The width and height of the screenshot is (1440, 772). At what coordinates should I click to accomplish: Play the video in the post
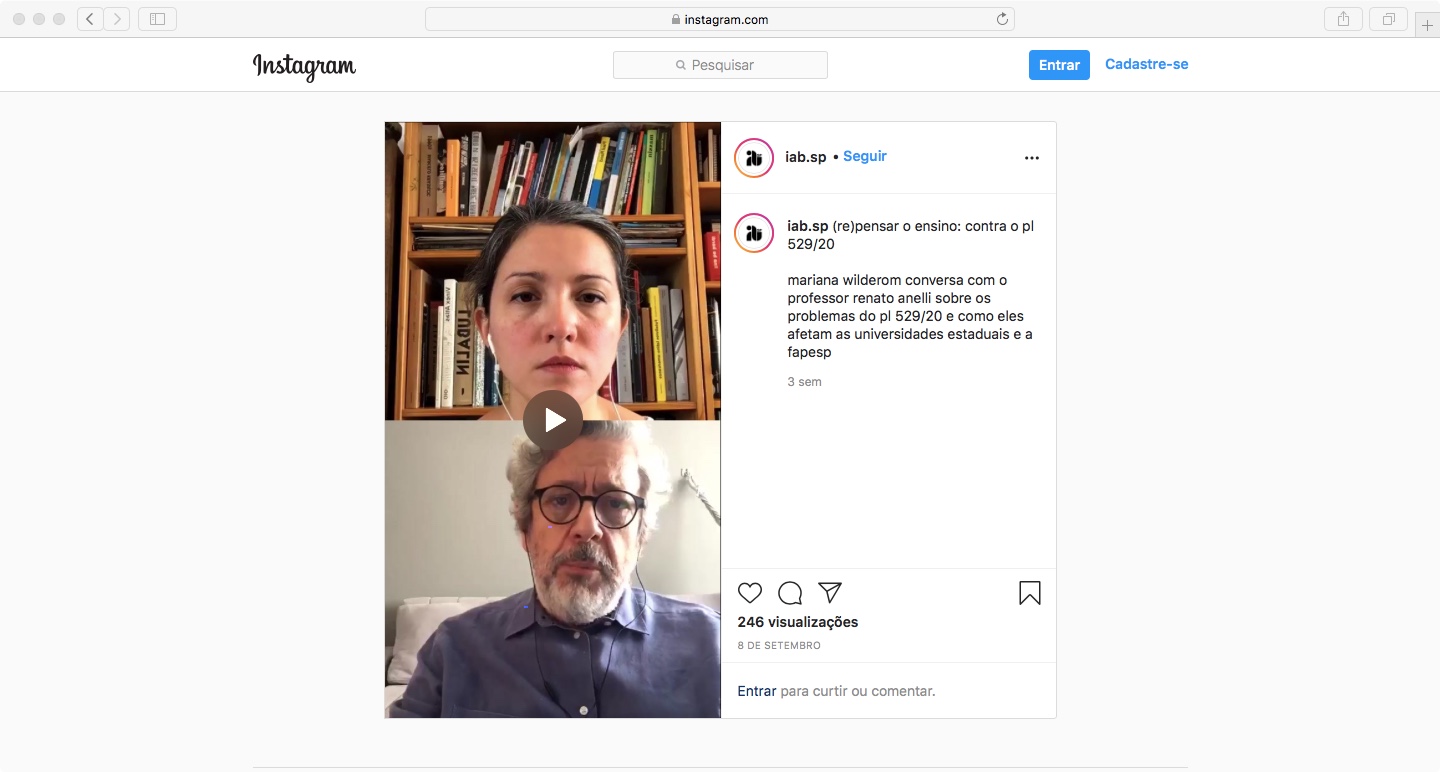click(553, 420)
